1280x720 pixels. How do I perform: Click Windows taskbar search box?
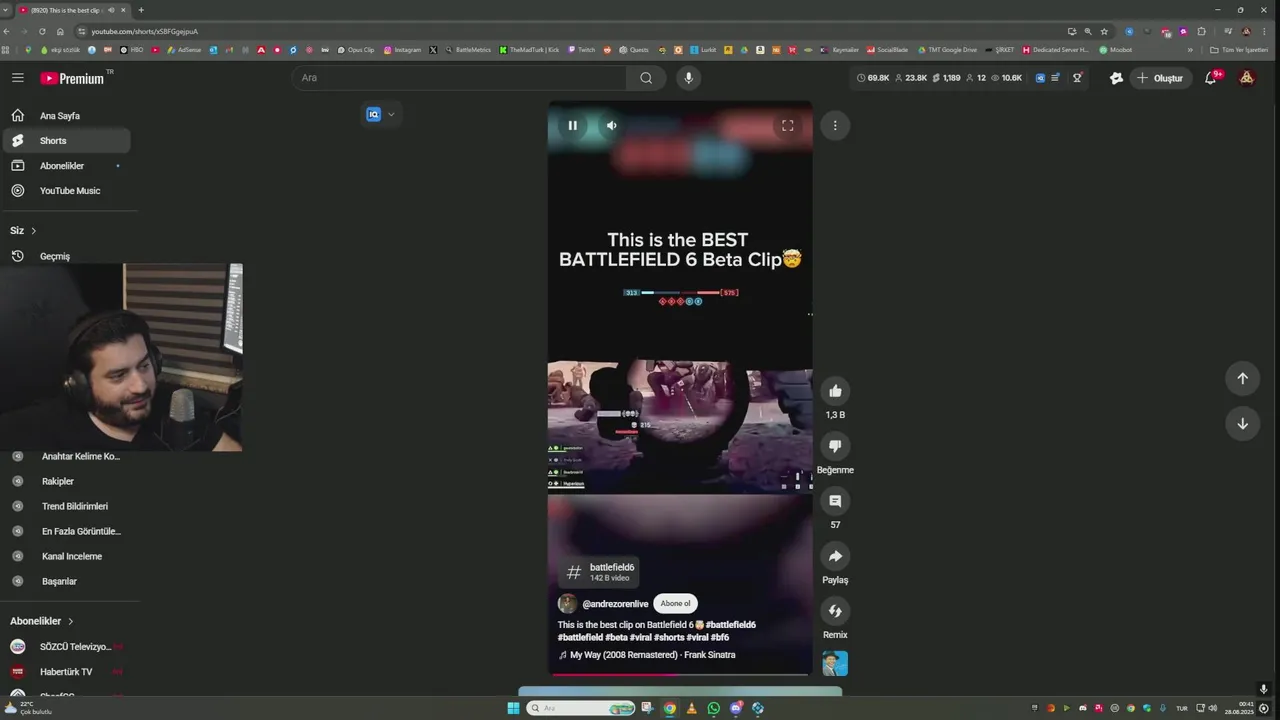[x=582, y=708]
